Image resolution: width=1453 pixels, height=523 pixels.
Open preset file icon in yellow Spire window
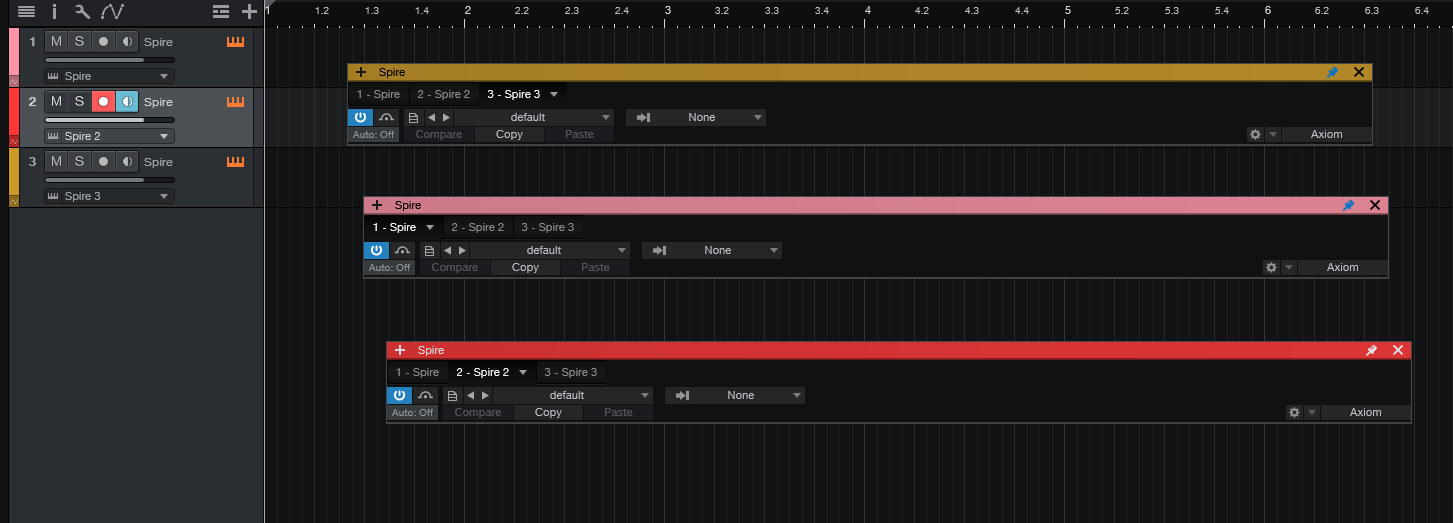tap(413, 117)
